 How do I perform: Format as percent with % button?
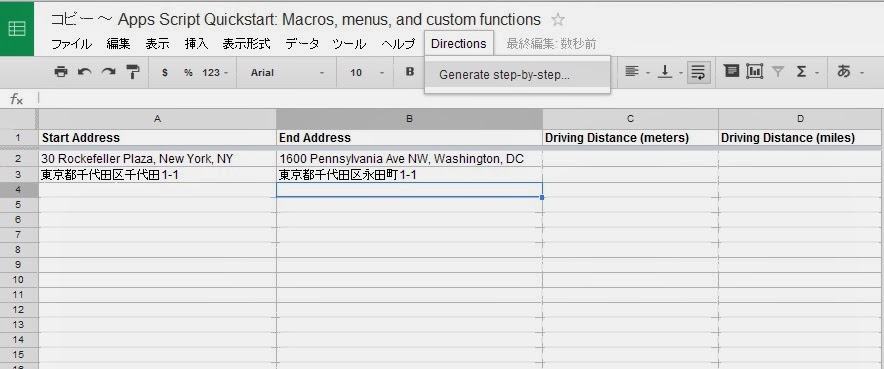[x=188, y=73]
